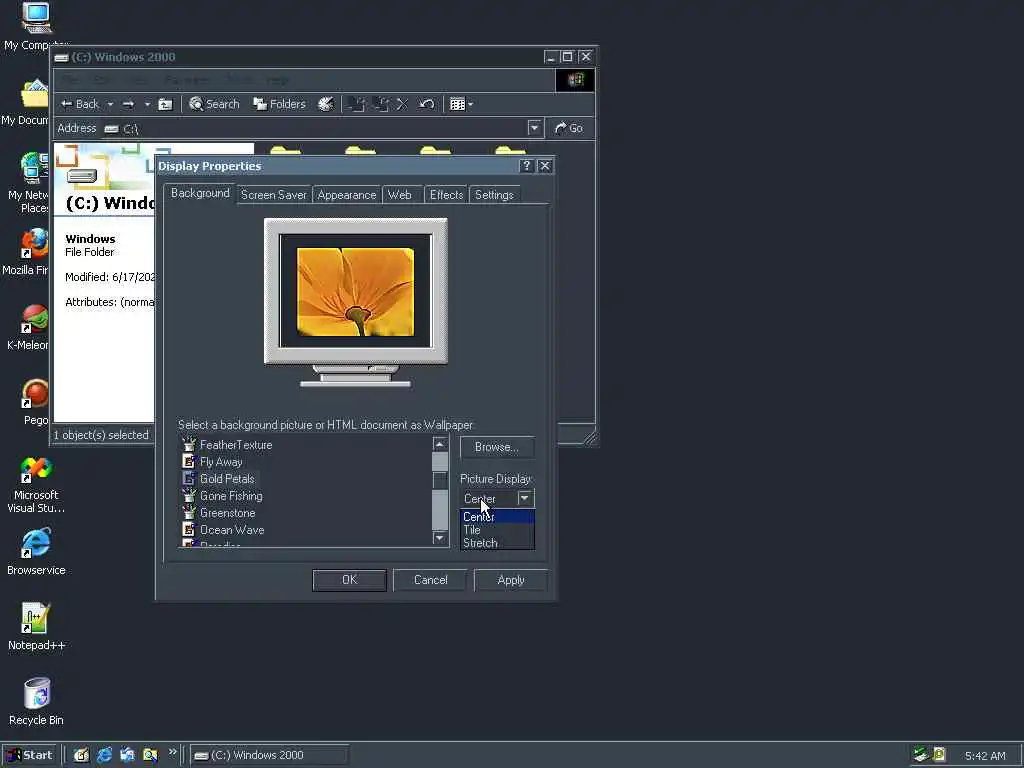Expand quick launch overflow chevron

coord(172,752)
